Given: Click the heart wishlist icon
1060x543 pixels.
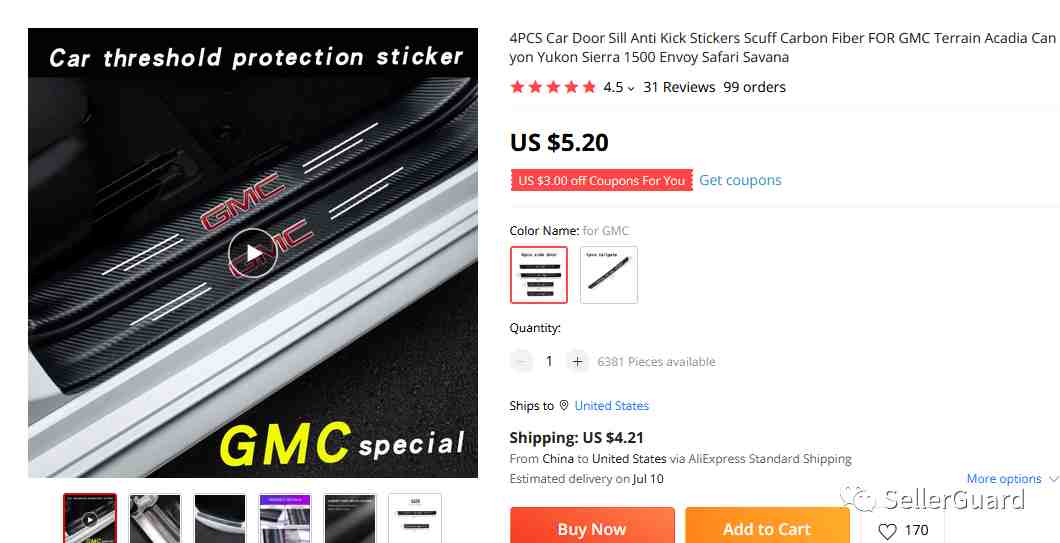Looking at the screenshot, I should (887, 532).
